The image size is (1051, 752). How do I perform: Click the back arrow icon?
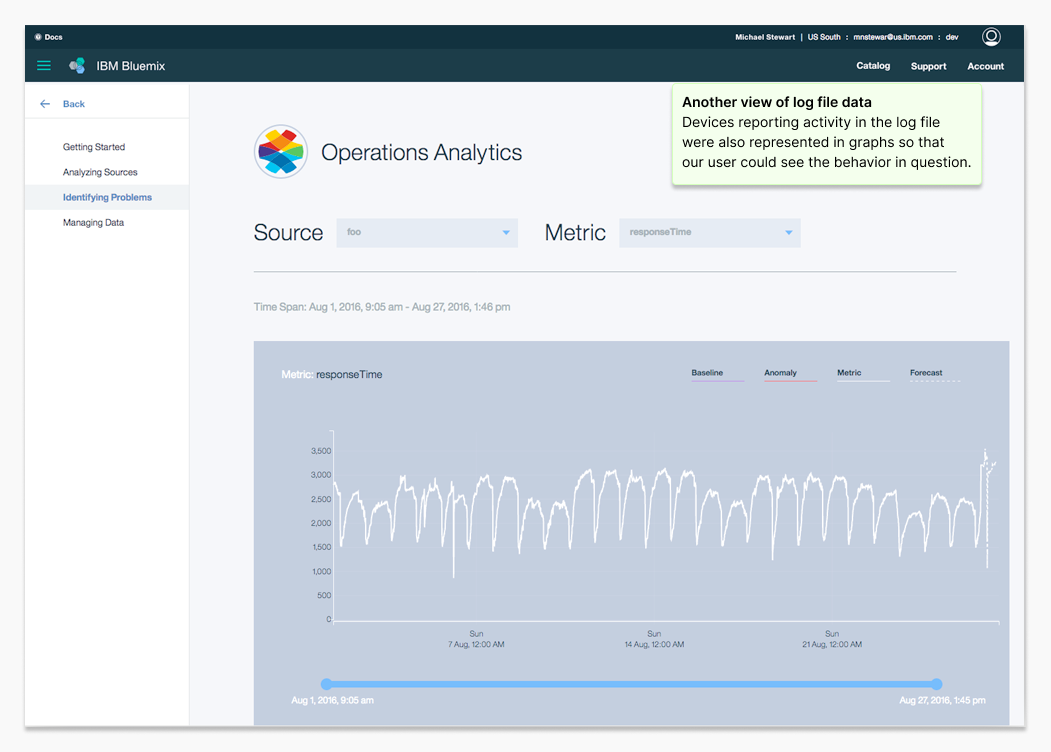click(45, 104)
